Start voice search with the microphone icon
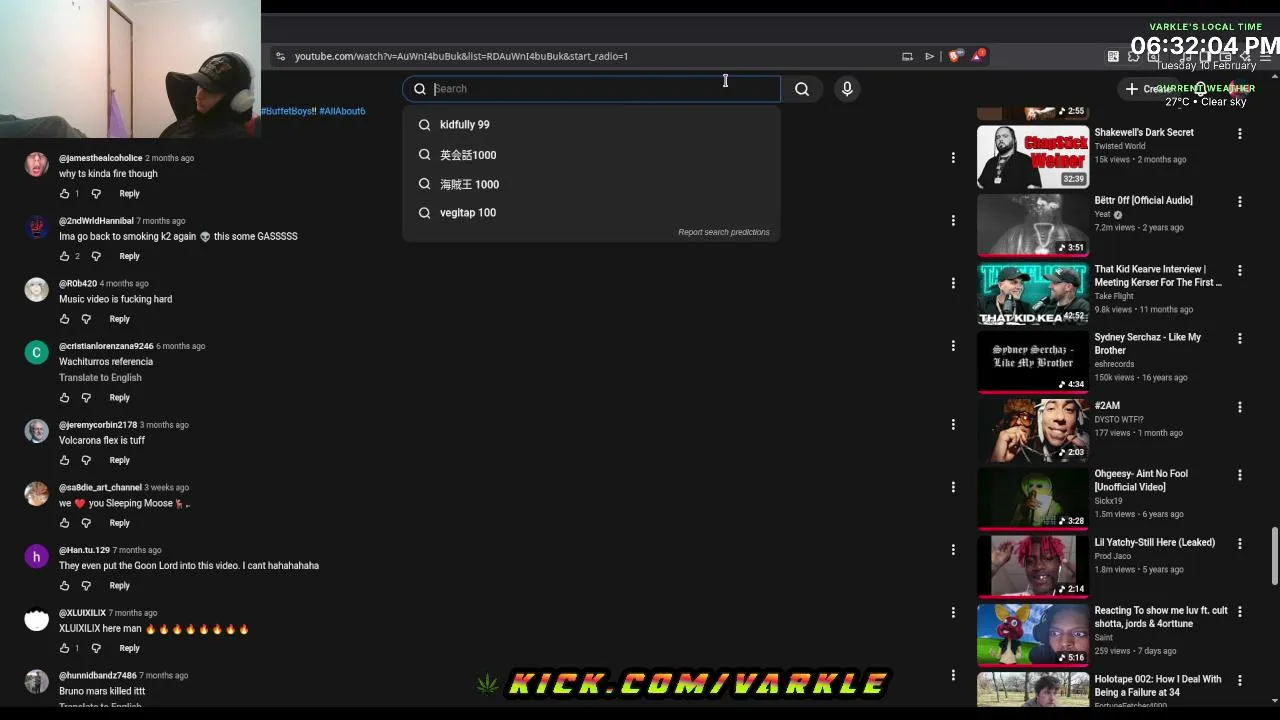The height and width of the screenshot is (720, 1280). coord(847,89)
